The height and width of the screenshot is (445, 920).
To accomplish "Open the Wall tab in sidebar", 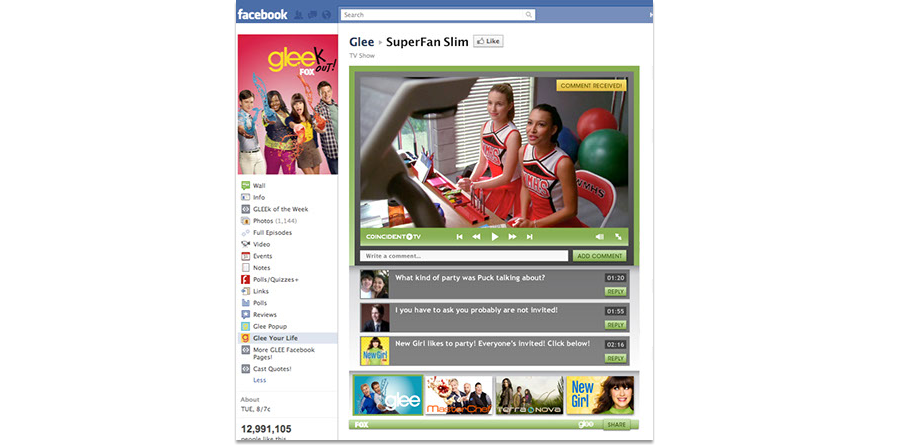I will [x=259, y=185].
